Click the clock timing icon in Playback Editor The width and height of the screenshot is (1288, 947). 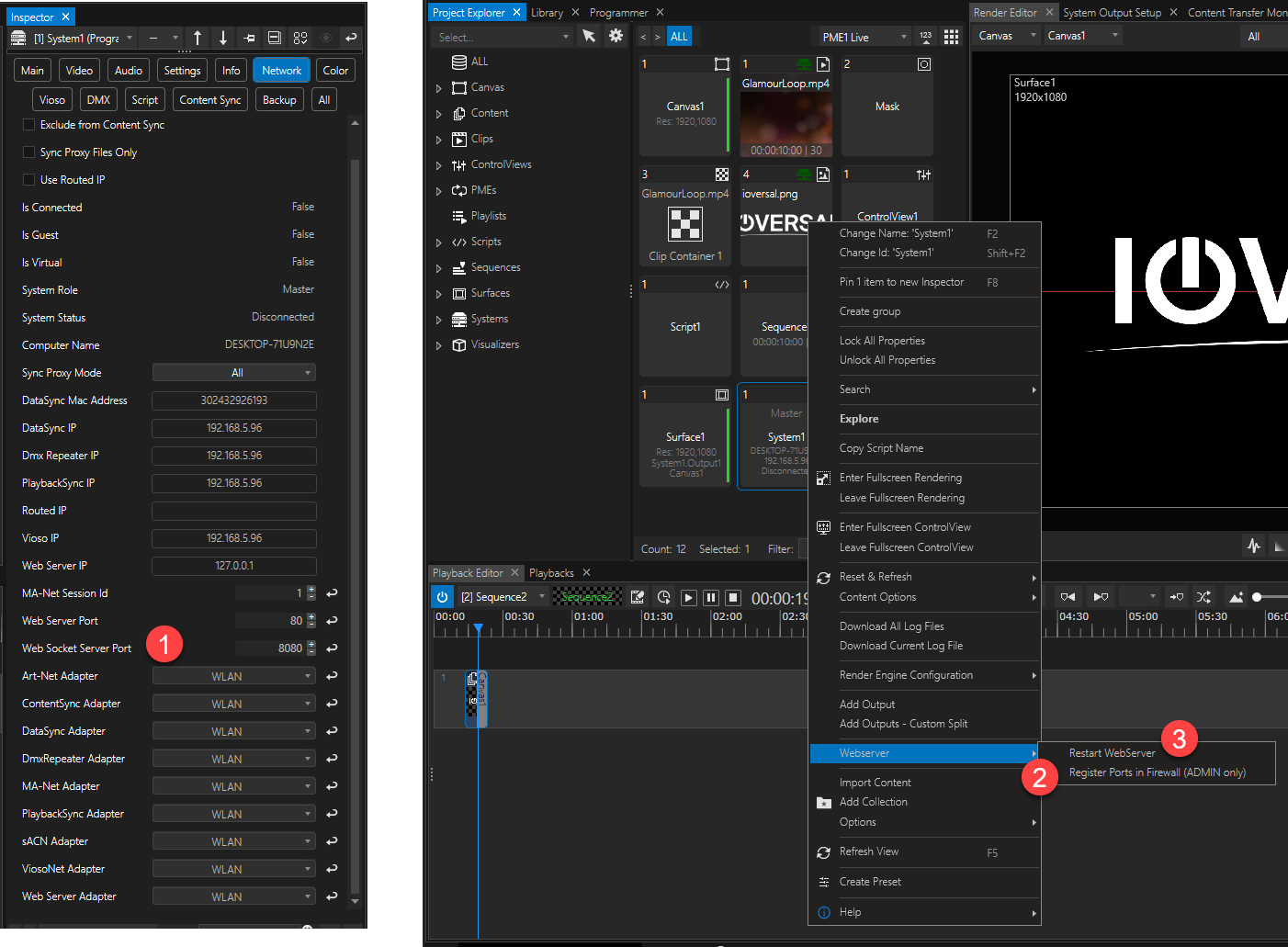(663, 597)
